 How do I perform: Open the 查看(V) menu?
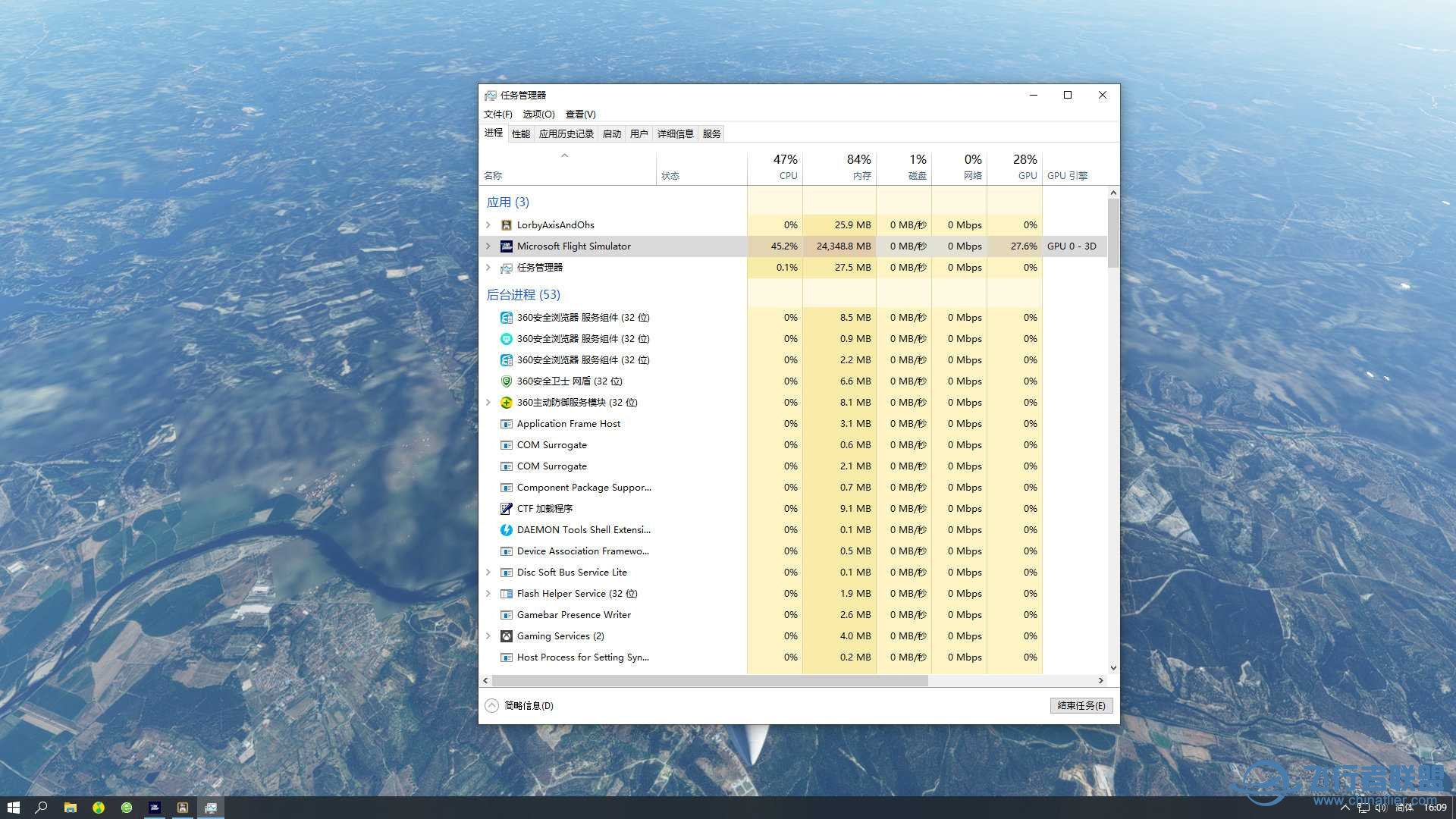click(580, 115)
